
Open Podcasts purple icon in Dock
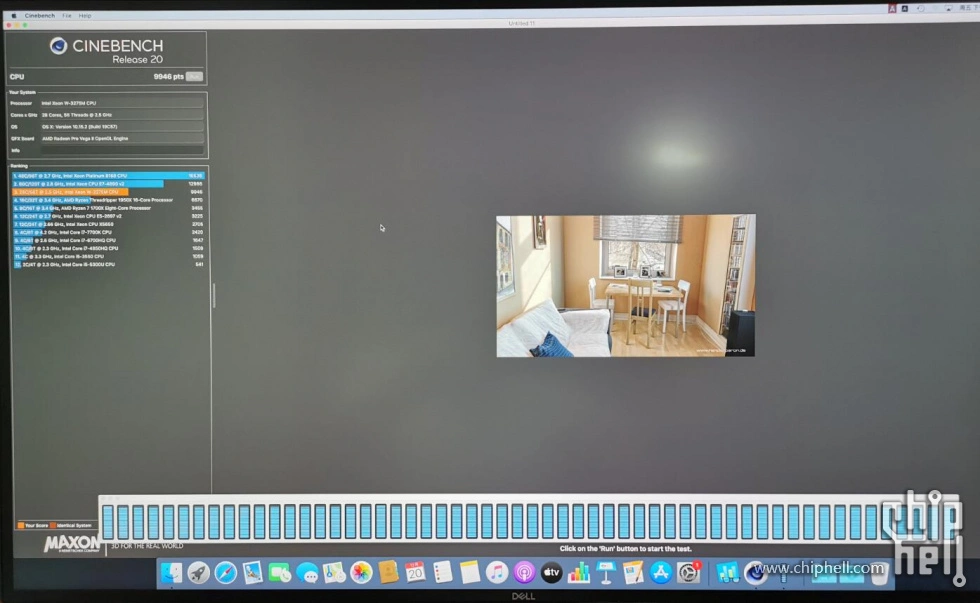coord(524,572)
